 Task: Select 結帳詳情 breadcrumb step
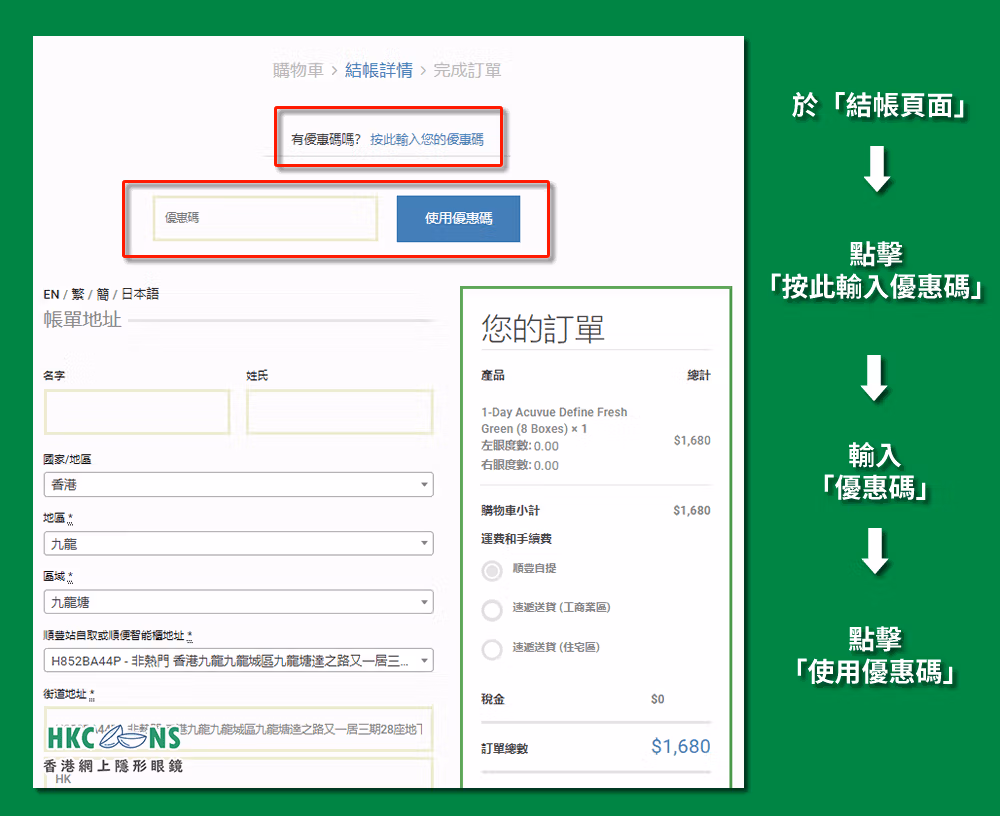click(x=379, y=70)
